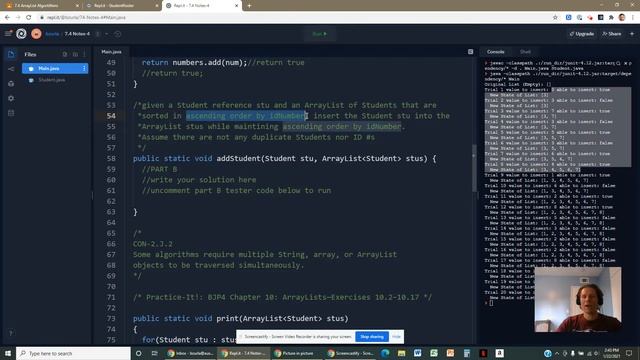This screenshot has height=360, width=640.
Task: Add a new folder in Files panel
Action: 75,54
